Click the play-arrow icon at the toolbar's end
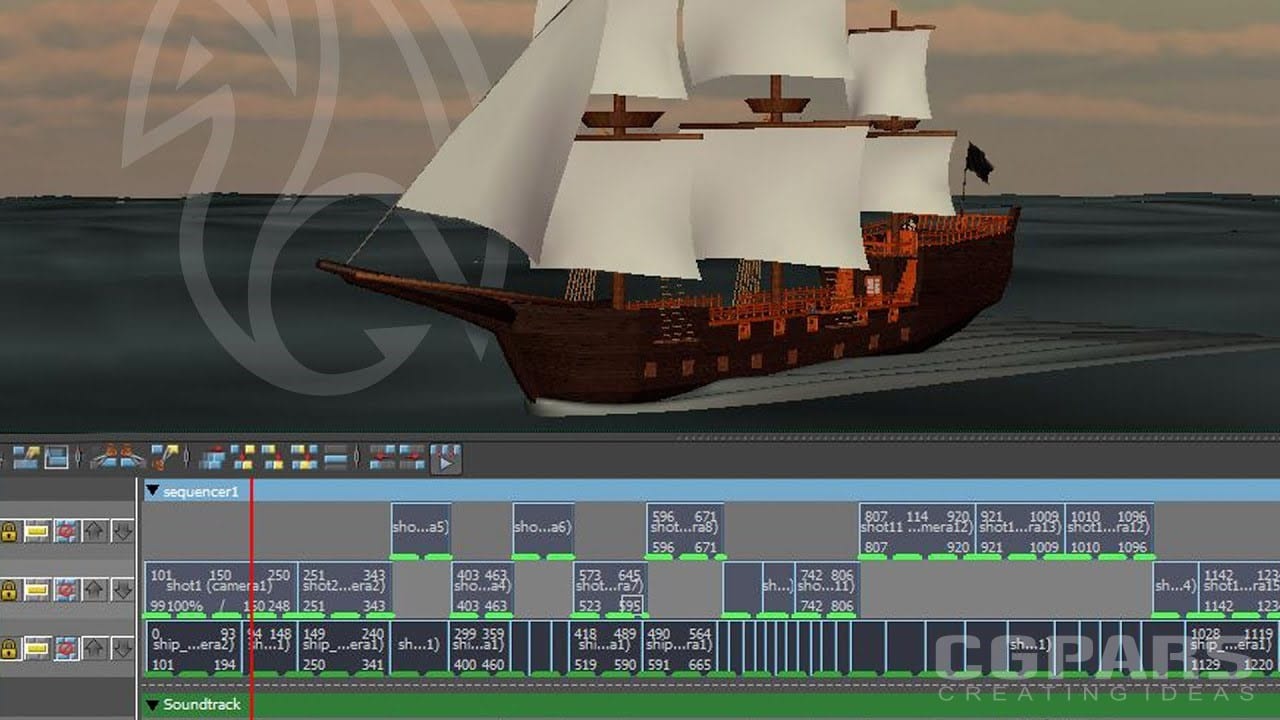 (445, 459)
